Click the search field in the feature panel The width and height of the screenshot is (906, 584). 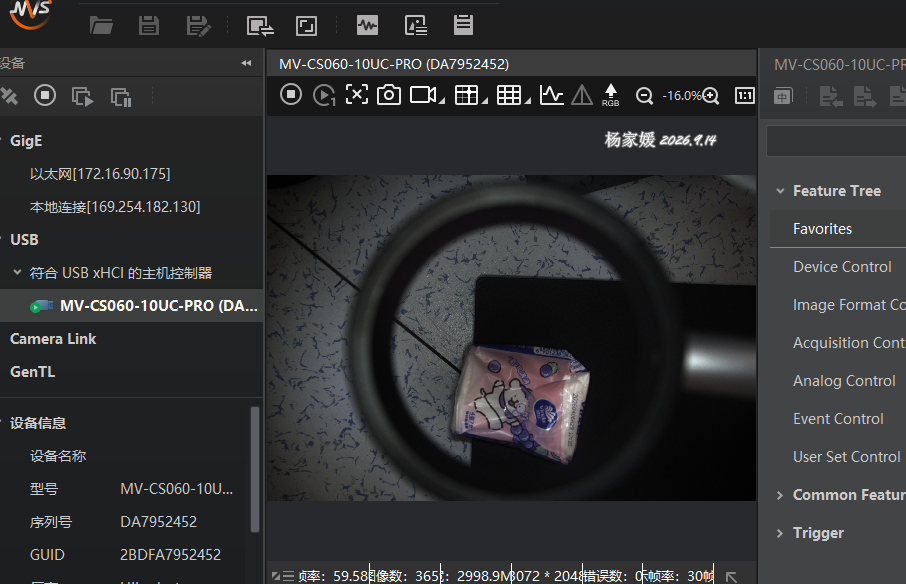coord(836,141)
